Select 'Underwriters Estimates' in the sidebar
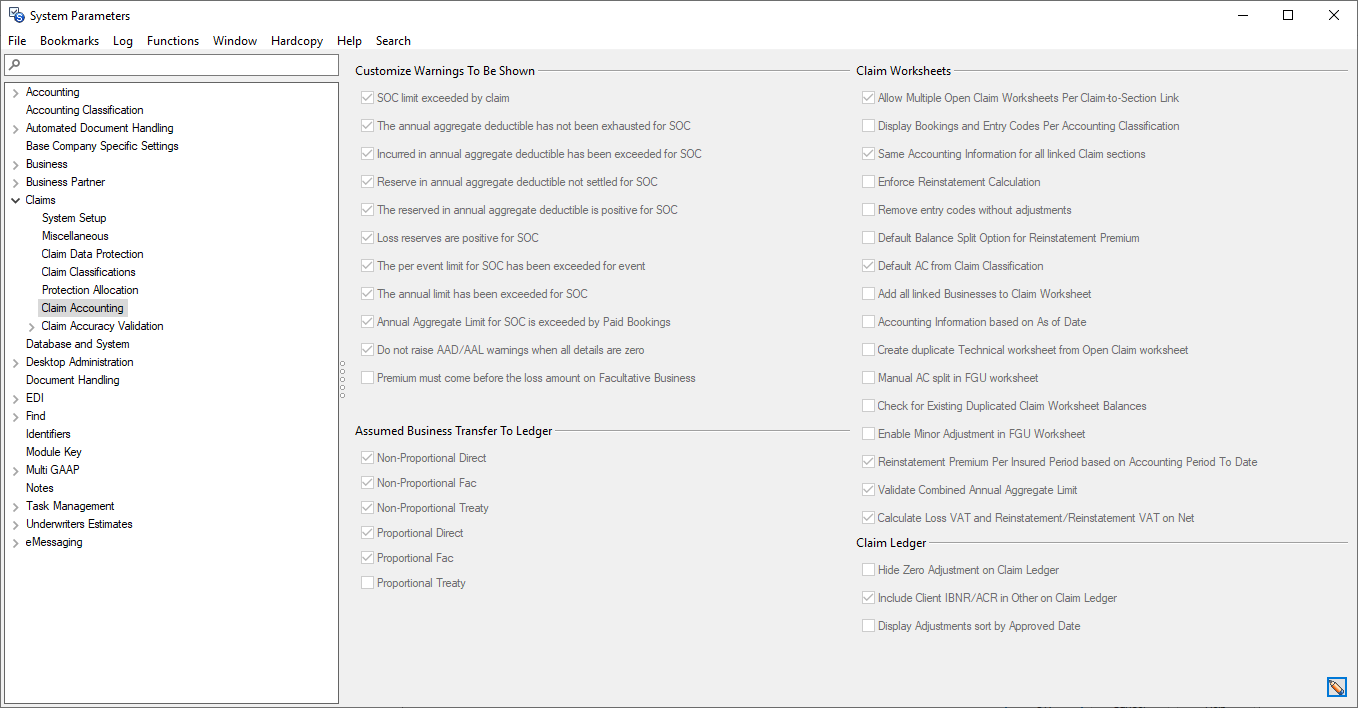Screen dimensions: 1358x708 (77, 523)
